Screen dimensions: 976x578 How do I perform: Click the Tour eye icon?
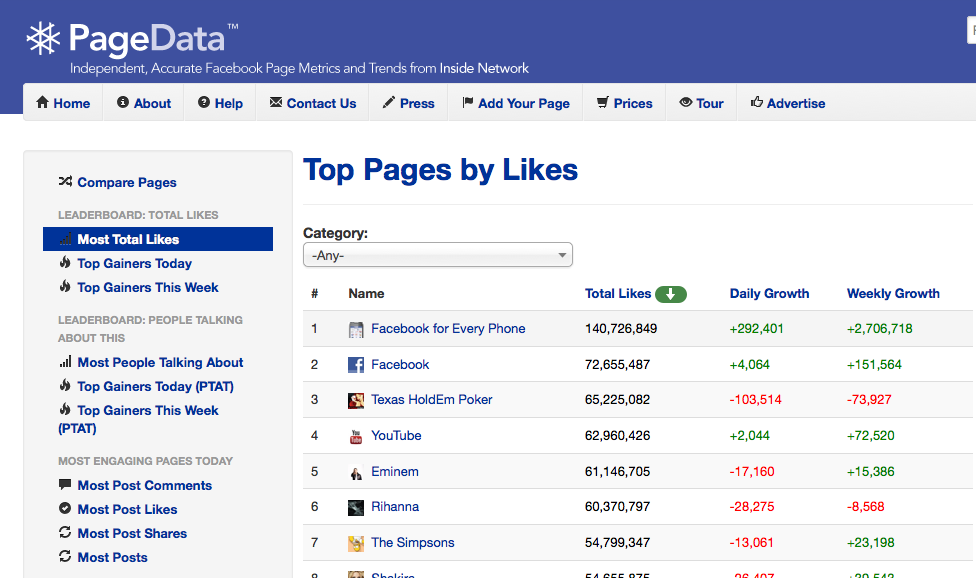click(x=685, y=102)
